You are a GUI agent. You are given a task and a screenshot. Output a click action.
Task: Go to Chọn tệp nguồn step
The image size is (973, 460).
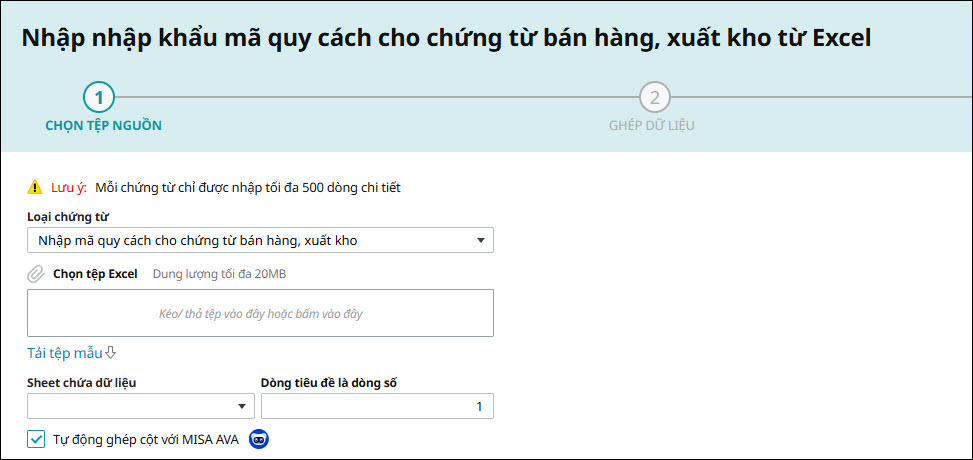click(104, 126)
